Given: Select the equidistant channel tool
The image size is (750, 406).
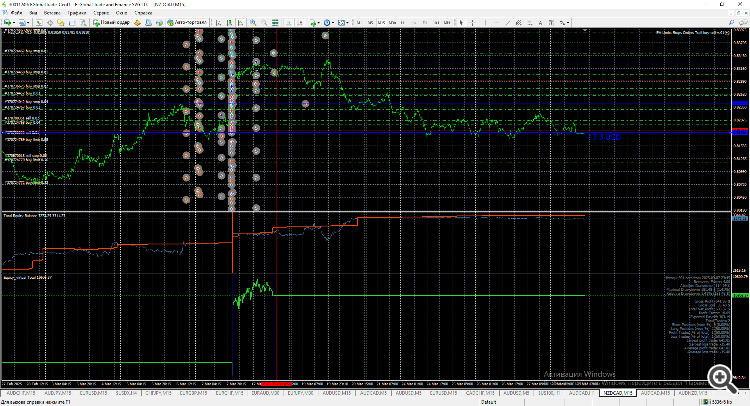Looking at the screenshot, I should (518, 22).
